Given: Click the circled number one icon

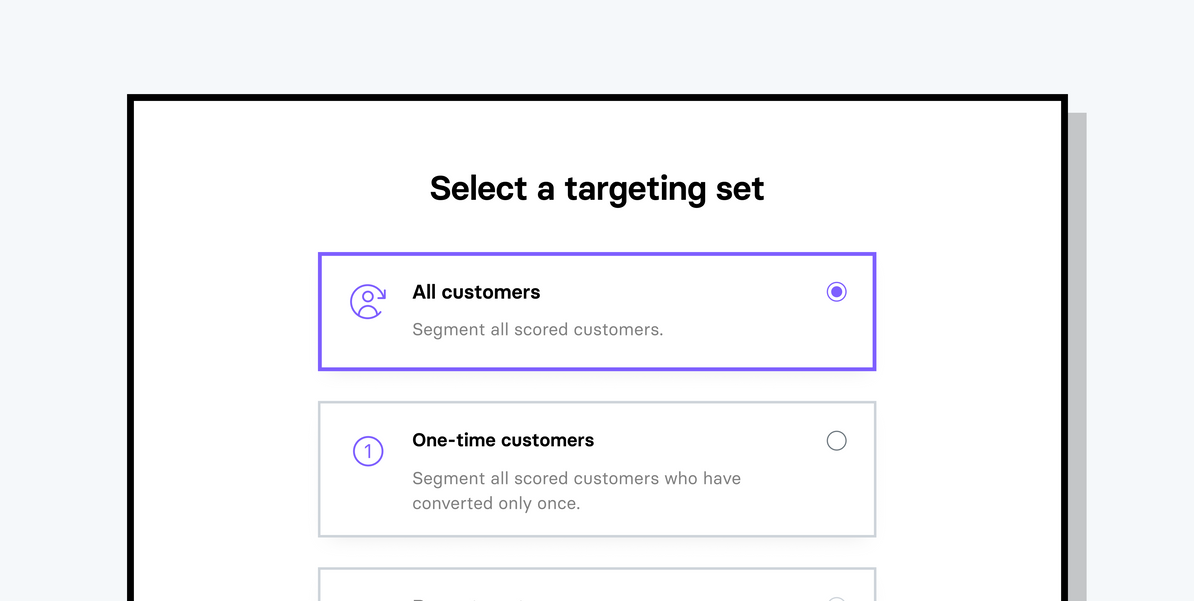Looking at the screenshot, I should coord(368,452).
